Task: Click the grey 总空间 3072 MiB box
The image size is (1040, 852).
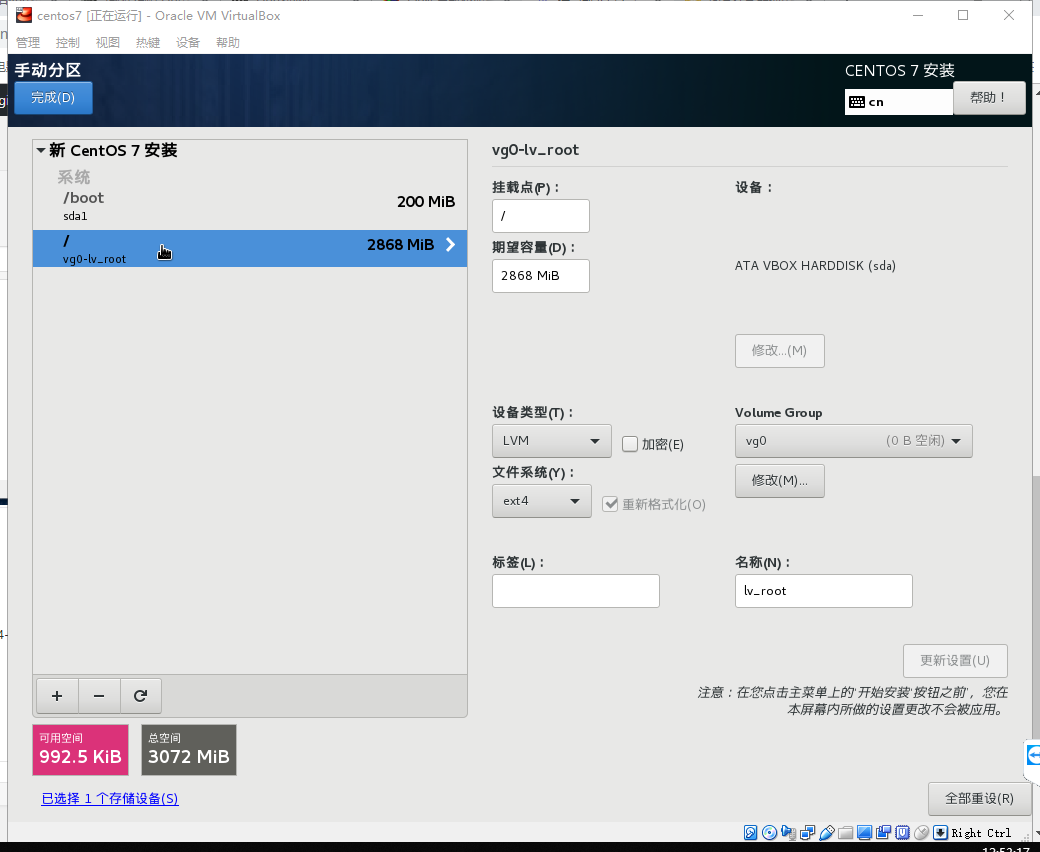Action: 189,750
